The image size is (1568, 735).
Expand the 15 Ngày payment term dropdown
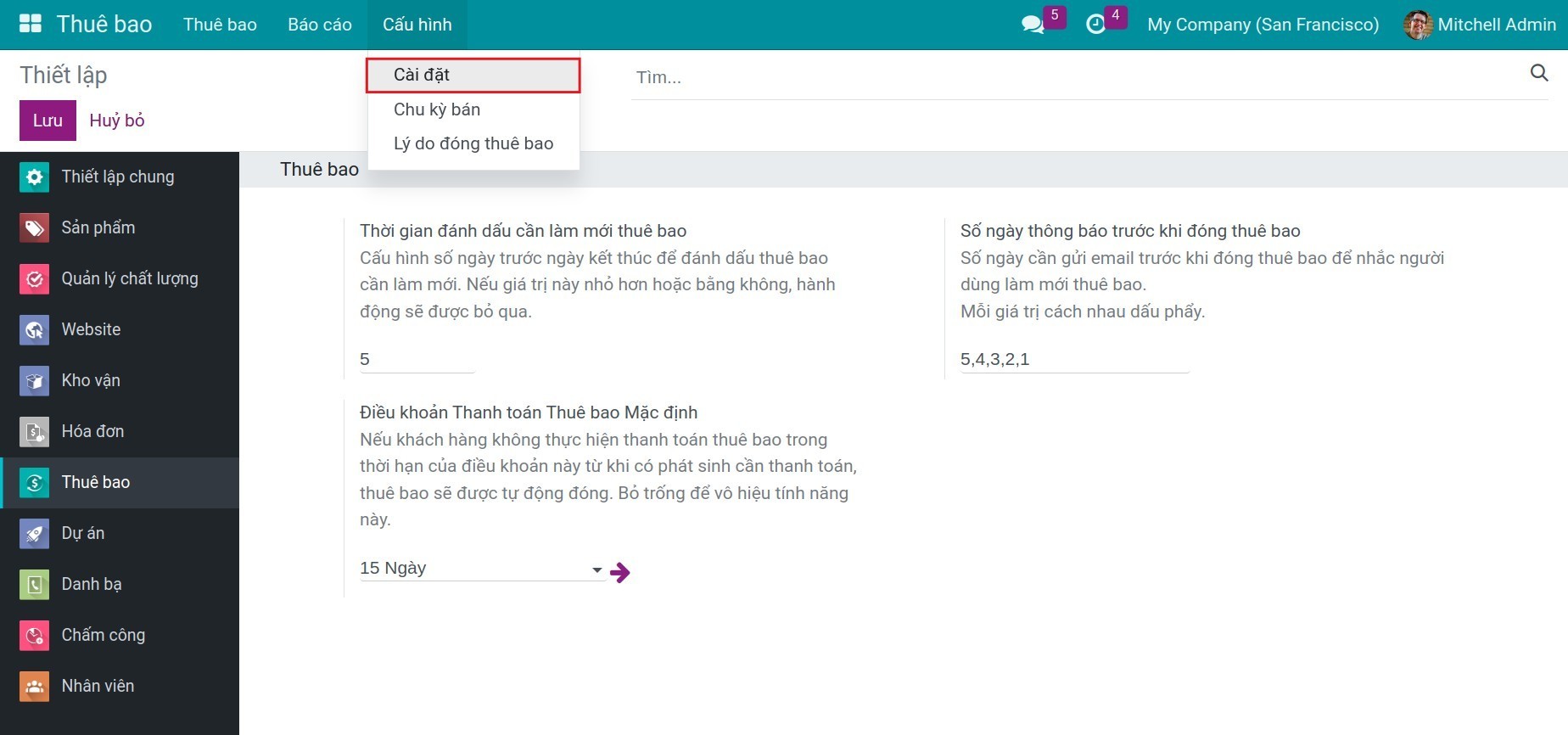596,569
